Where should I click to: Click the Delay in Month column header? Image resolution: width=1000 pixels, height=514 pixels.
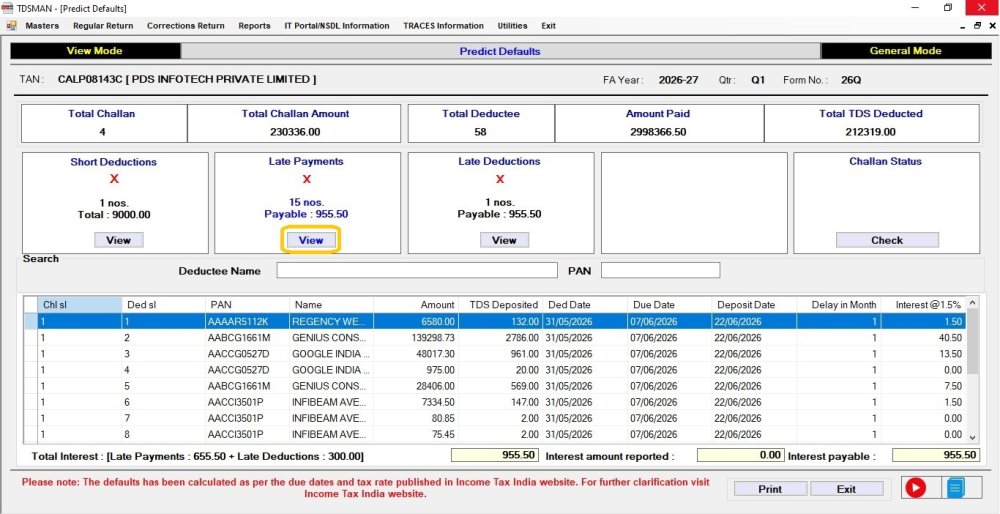839,305
